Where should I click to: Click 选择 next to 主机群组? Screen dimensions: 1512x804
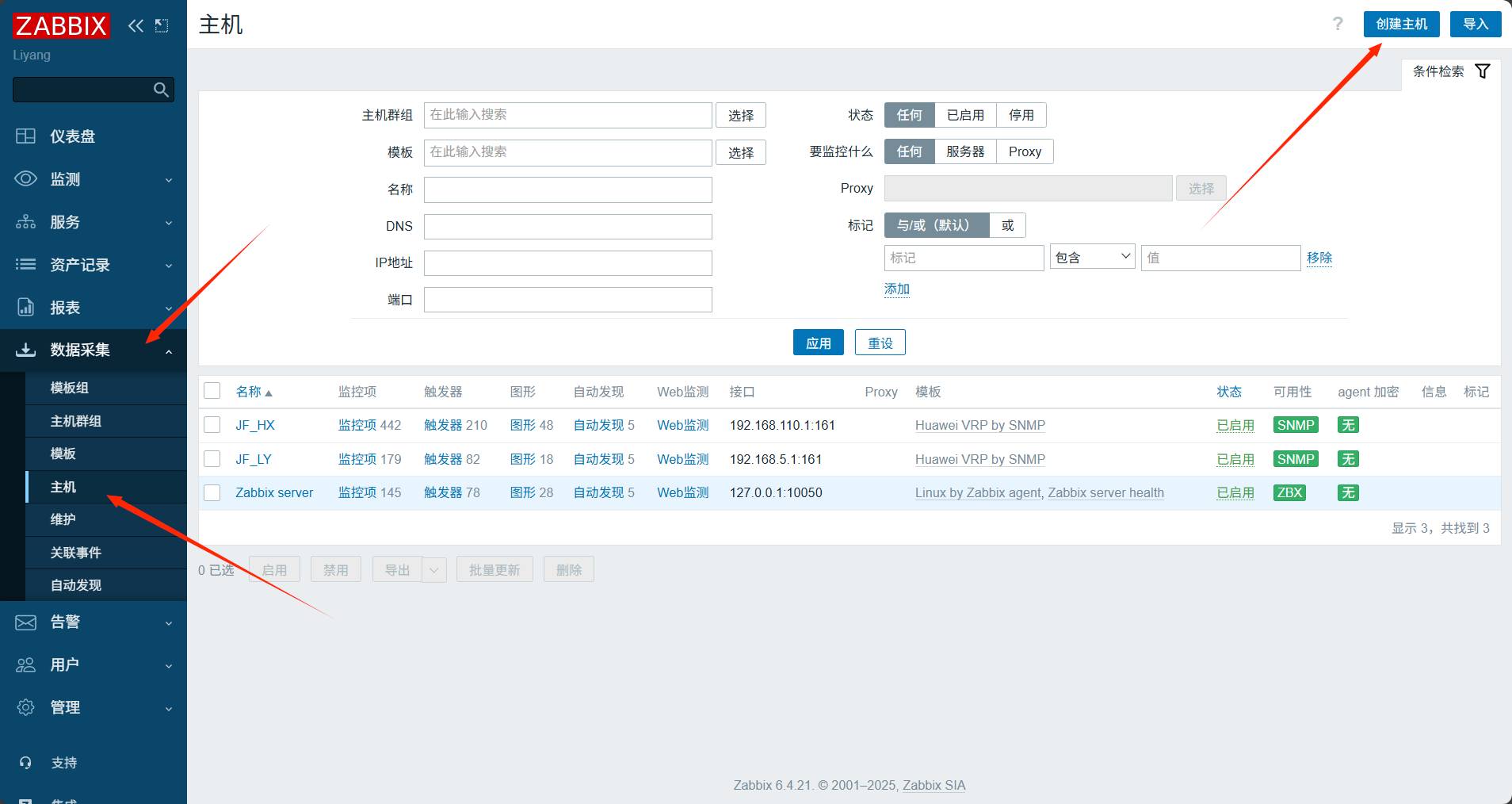[741, 115]
